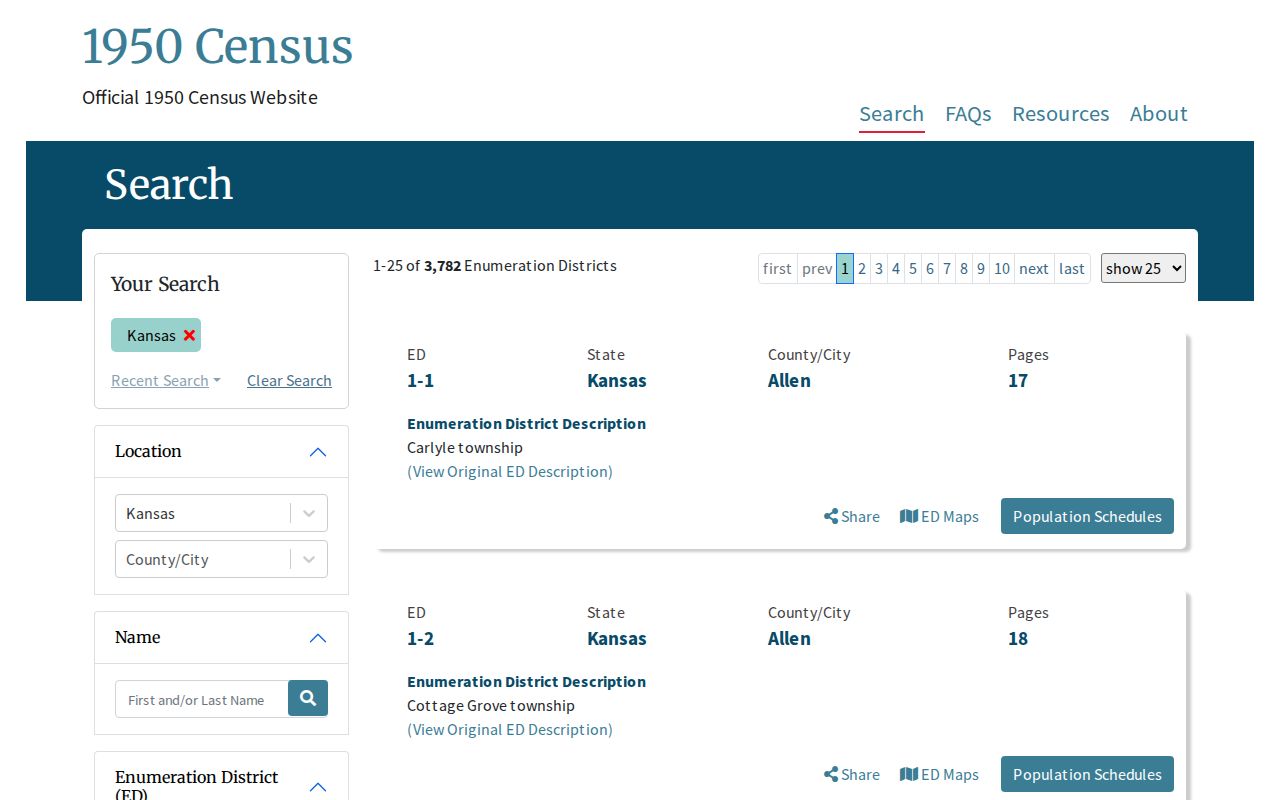Open the County/City dropdown
This screenshot has height=800, width=1280.
click(x=221, y=559)
